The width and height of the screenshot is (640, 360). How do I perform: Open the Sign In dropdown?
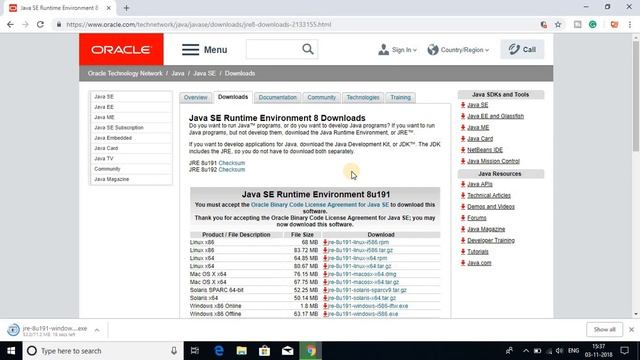pos(398,50)
